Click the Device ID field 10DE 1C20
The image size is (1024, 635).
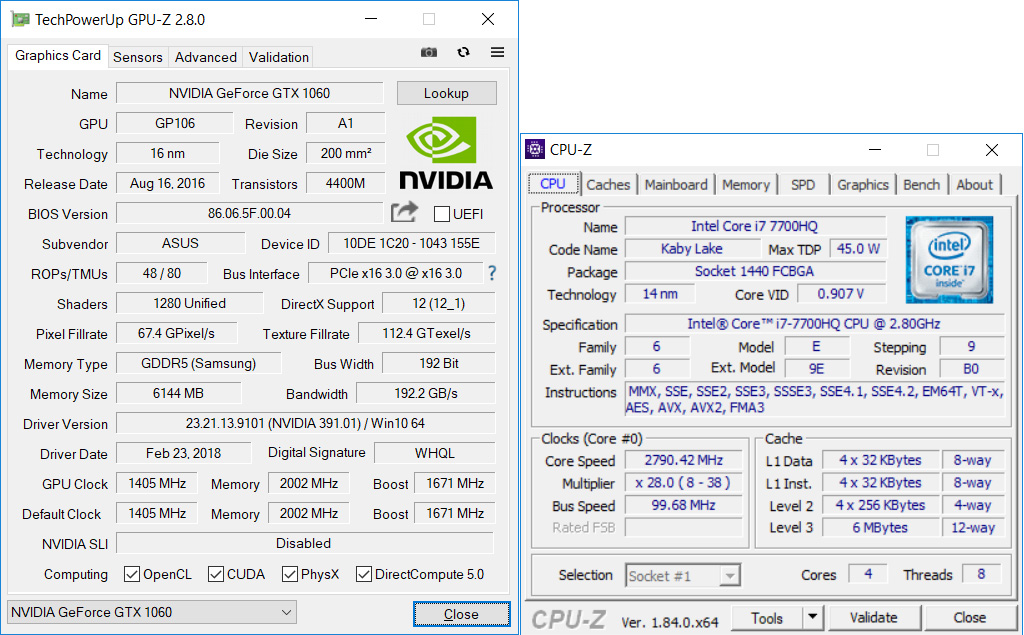[x=411, y=243]
